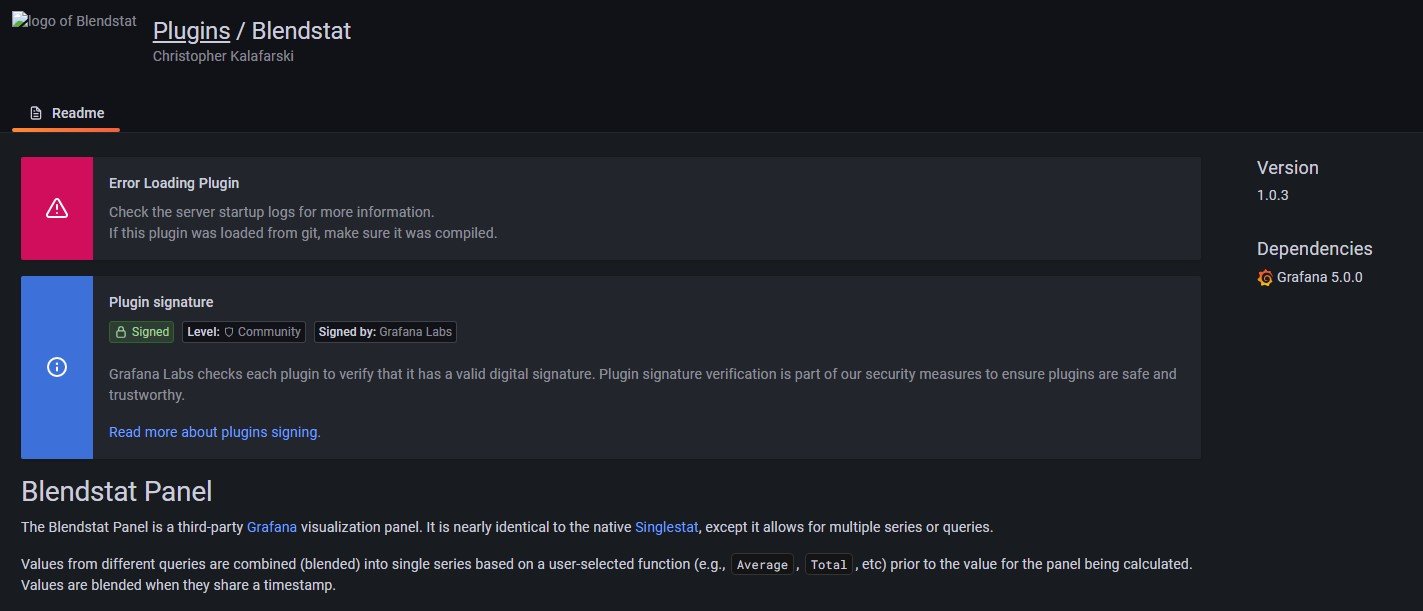Click the Total code label

[828, 565]
